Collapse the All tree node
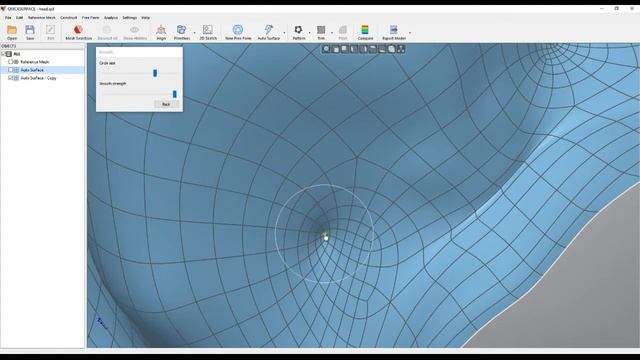640x360 pixels. (x=3, y=54)
